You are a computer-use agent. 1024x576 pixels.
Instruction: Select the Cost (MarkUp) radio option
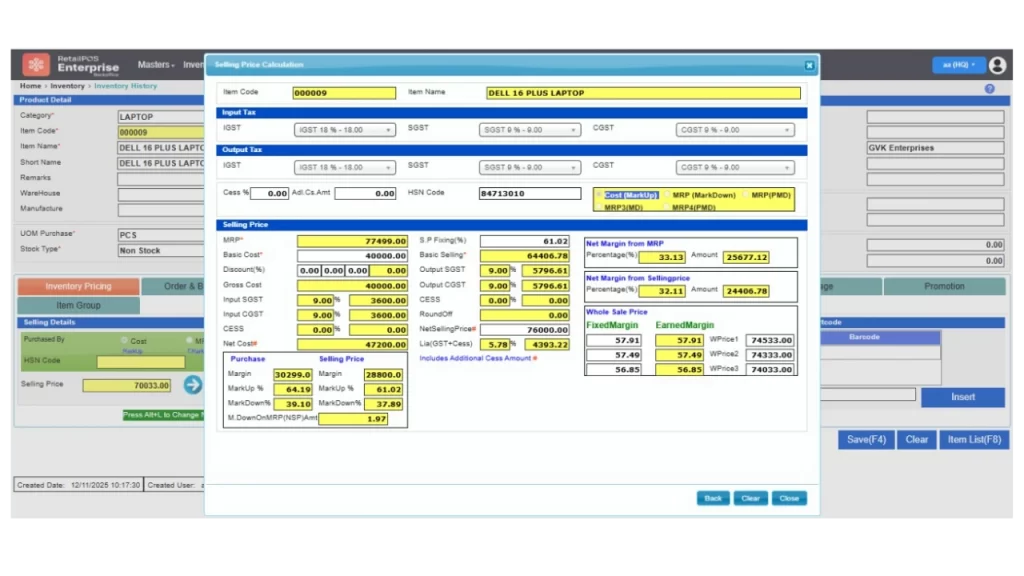pyautogui.click(x=599, y=195)
